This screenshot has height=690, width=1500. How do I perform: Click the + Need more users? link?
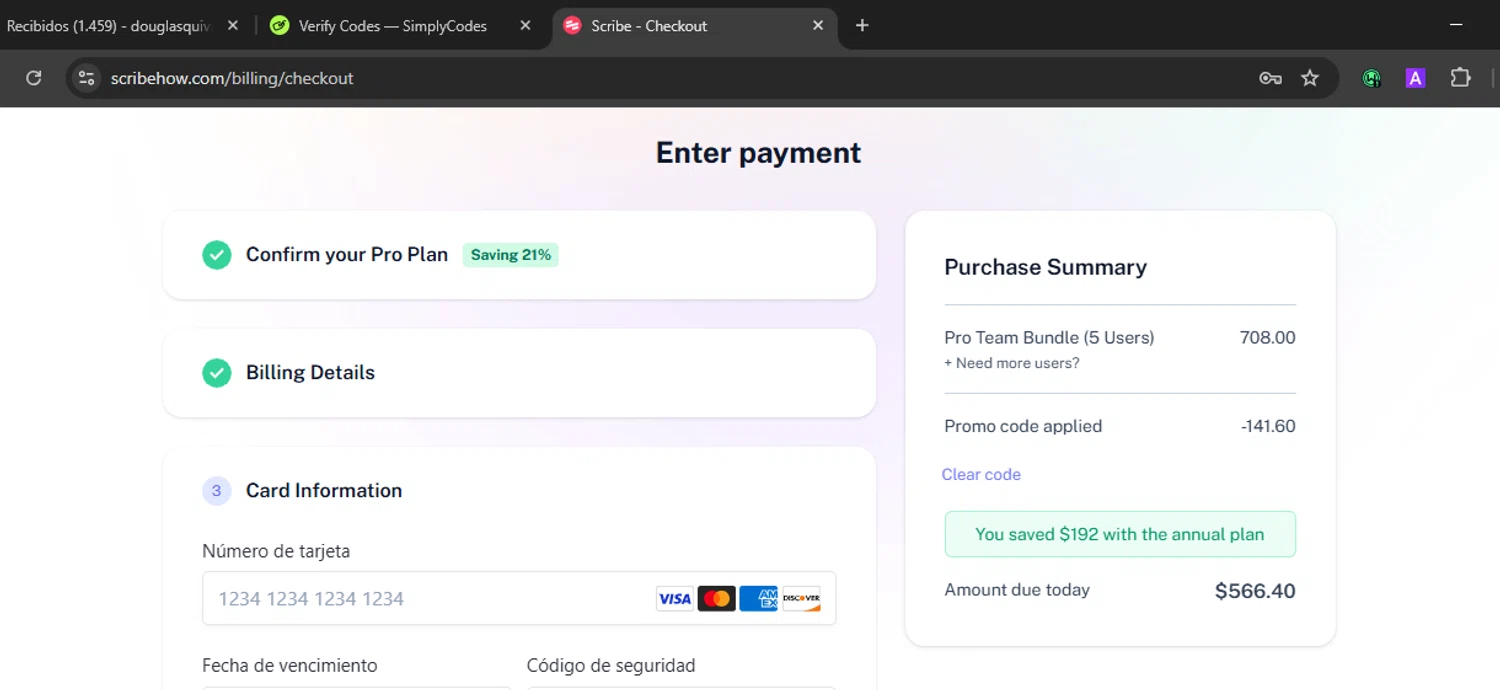pyautogui.click(x=1012, y=364)
